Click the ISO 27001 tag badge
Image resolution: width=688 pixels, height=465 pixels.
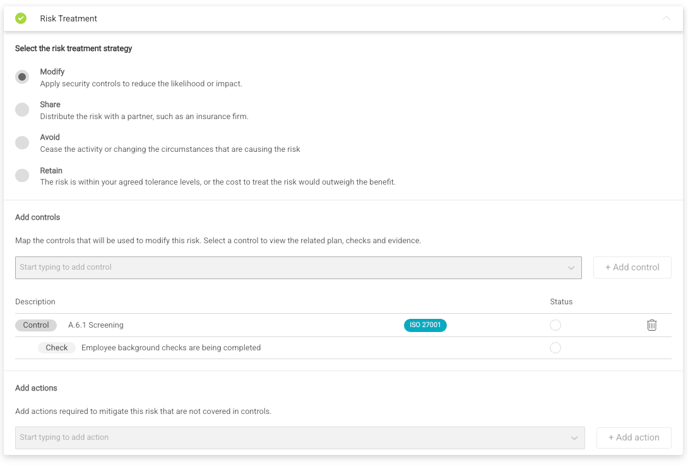click(x=425, y=325)
